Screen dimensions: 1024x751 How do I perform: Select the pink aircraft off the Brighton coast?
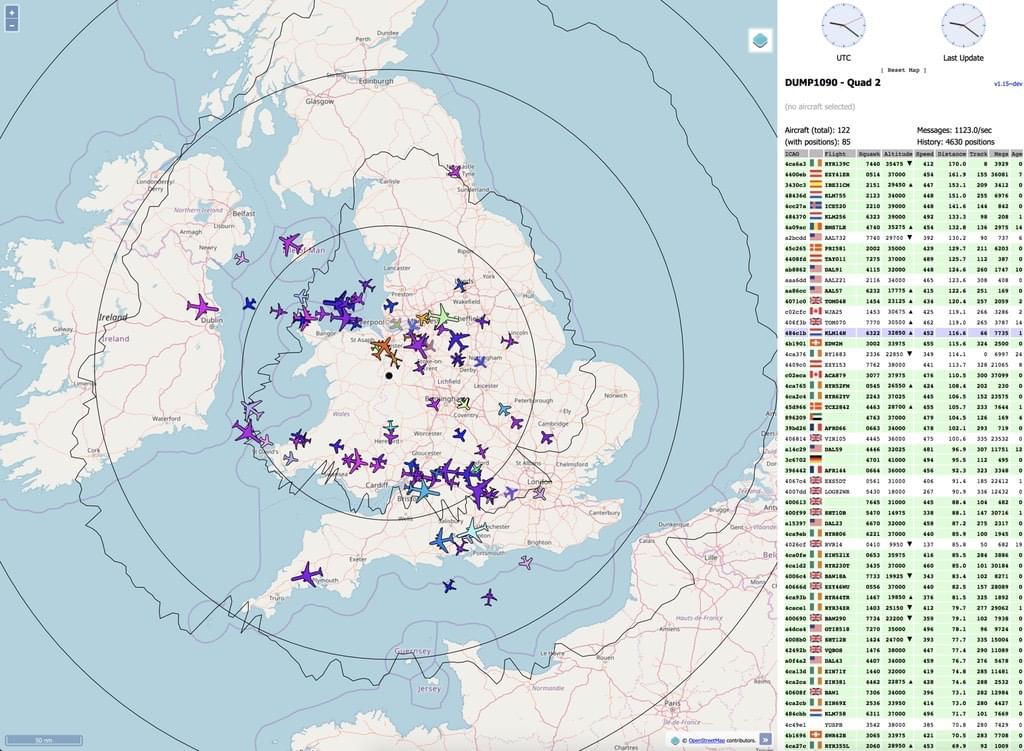tap(526, 562)
